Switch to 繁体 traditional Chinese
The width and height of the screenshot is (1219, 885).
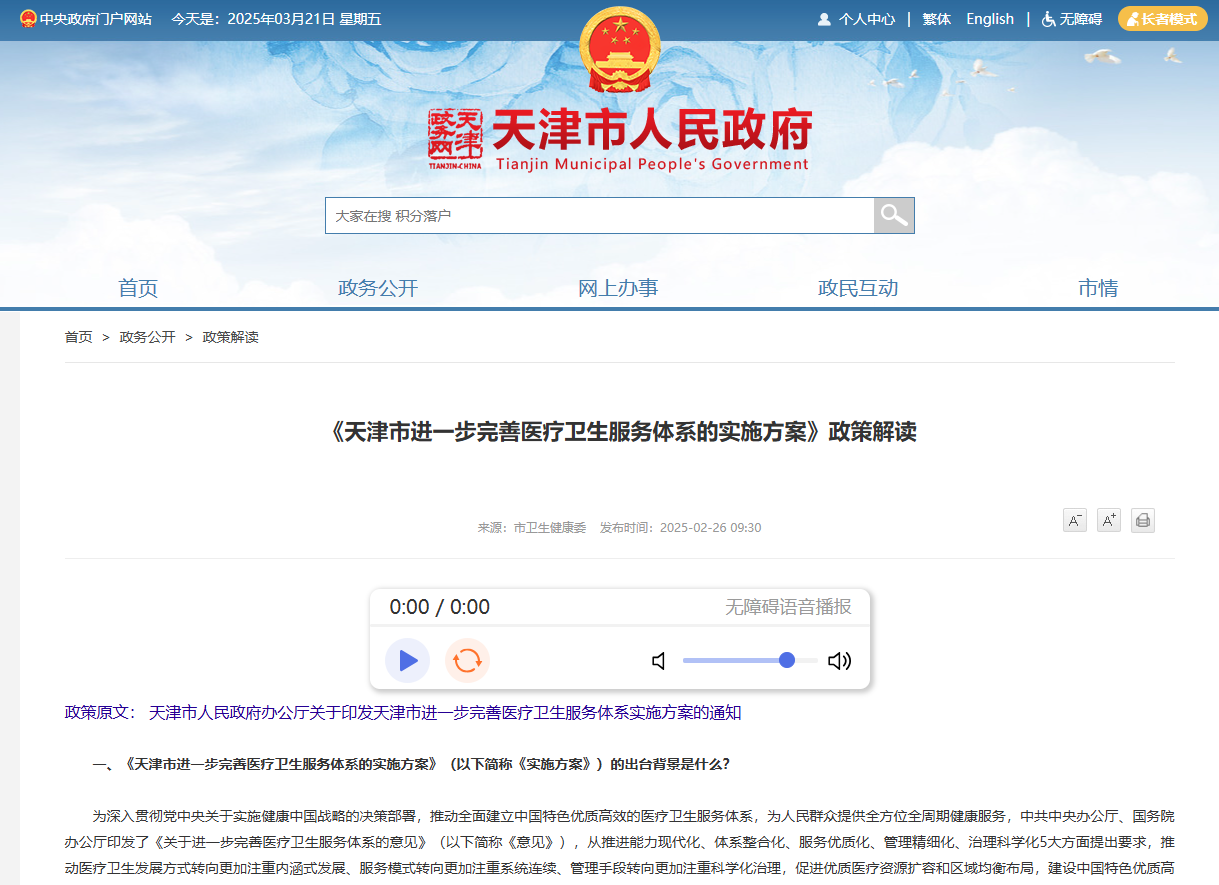[x=937, y=19]
